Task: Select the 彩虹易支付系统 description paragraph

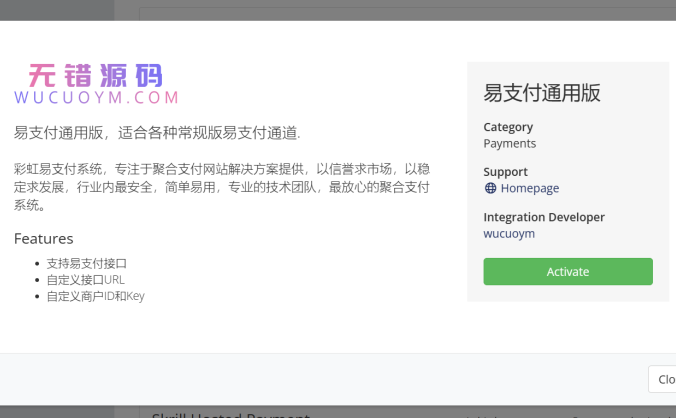Action: coord(222,187)
